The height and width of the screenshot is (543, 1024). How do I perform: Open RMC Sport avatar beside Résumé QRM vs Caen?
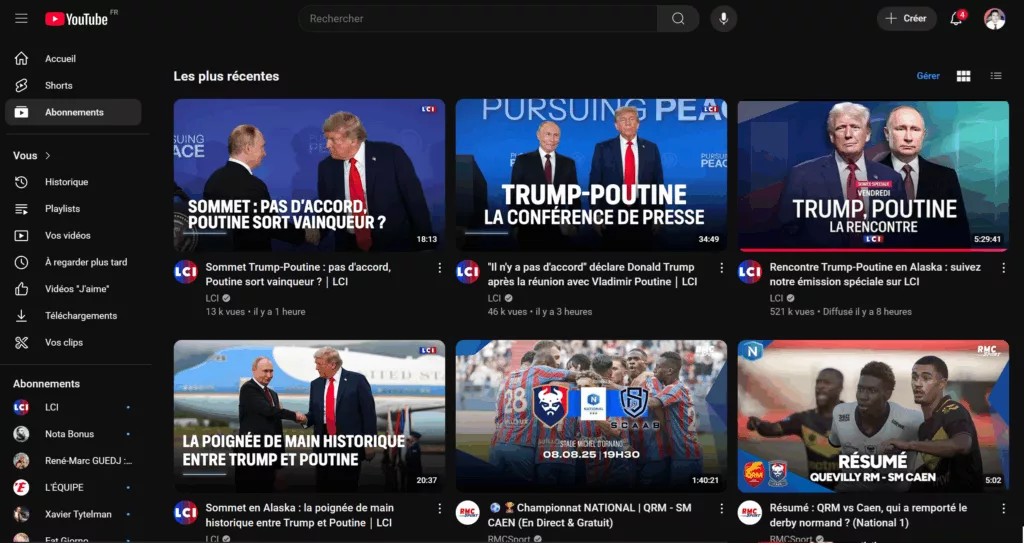[750, 512]
